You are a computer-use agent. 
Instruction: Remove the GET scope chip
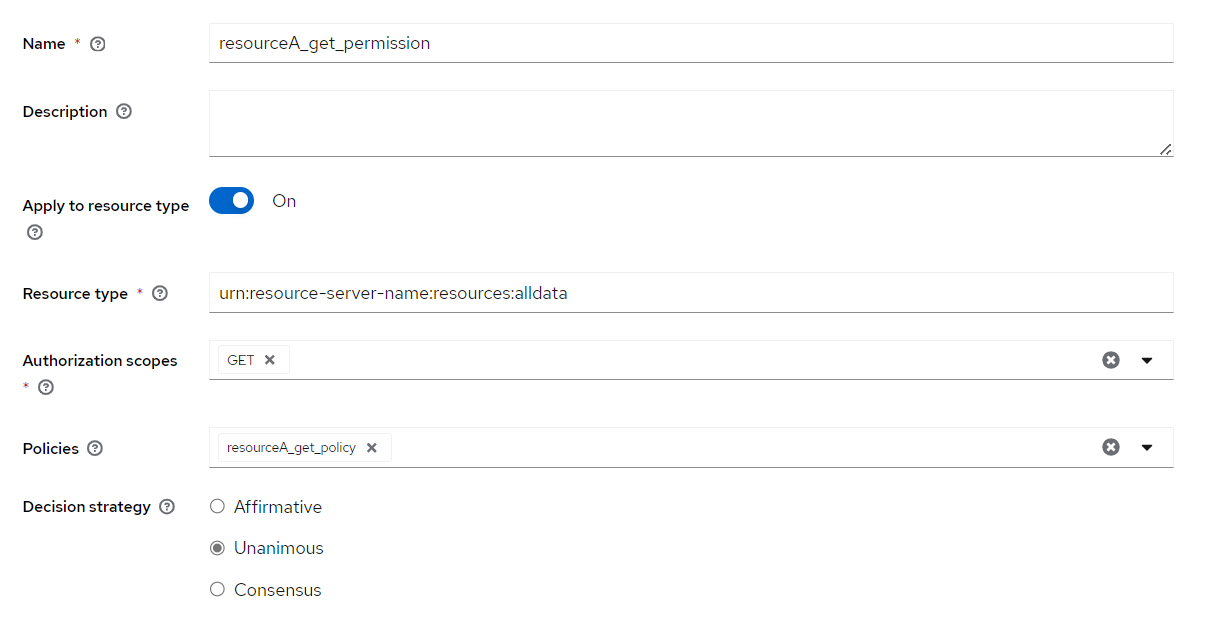pyautogui.click(x=272, y=359)
